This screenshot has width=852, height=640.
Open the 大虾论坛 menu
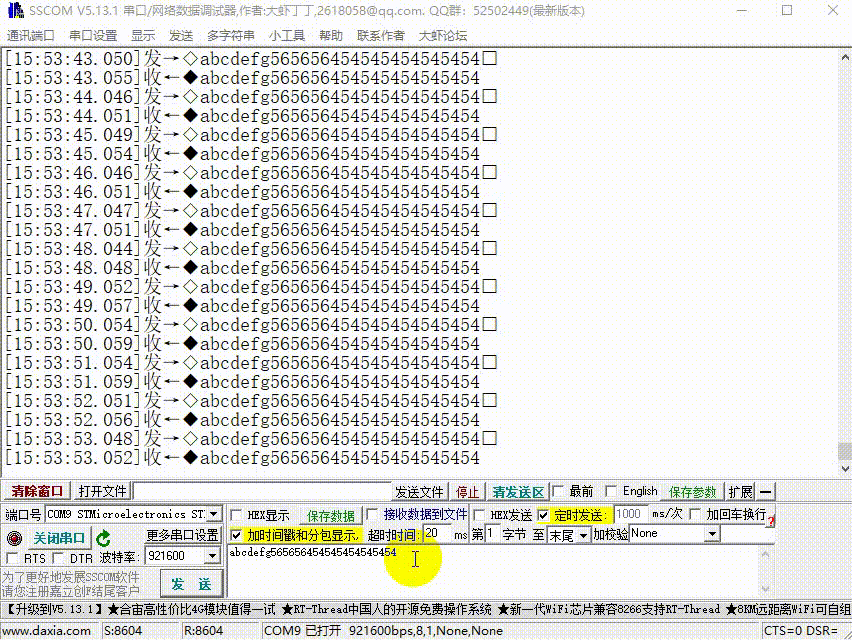click(x=442, y=35)
